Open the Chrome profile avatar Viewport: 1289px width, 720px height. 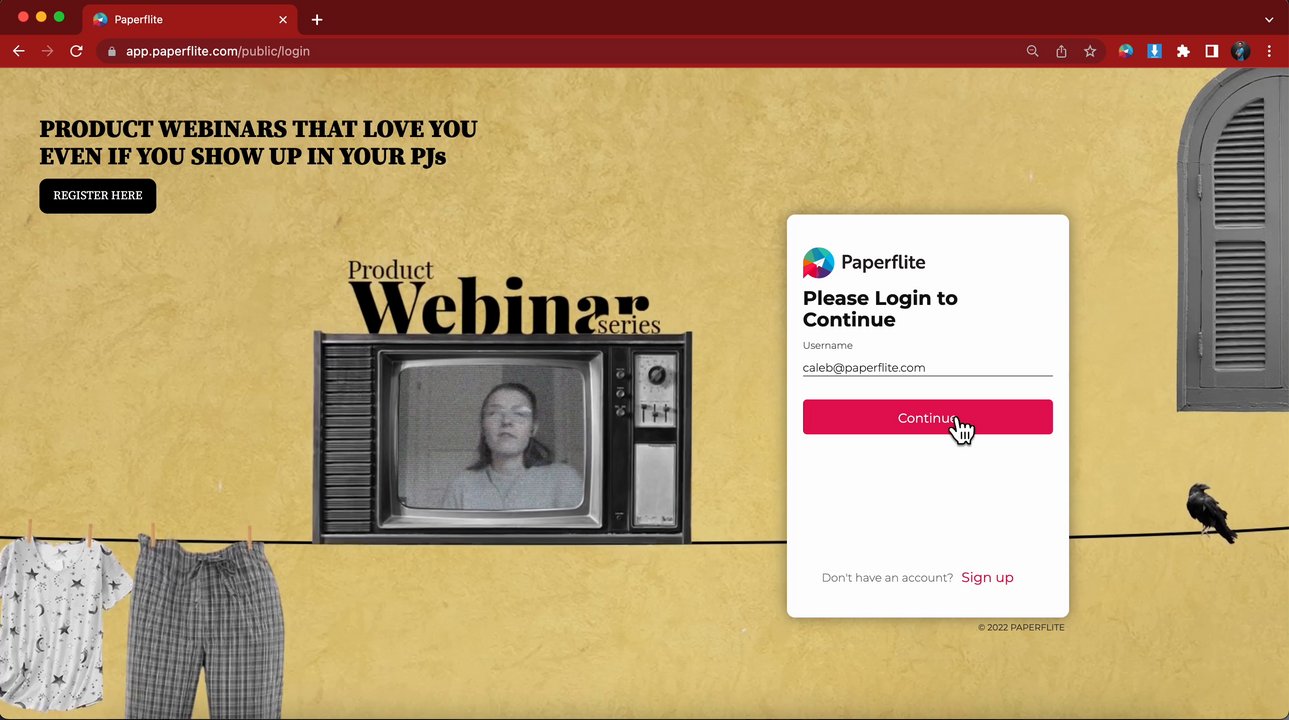click(1241, 51)
